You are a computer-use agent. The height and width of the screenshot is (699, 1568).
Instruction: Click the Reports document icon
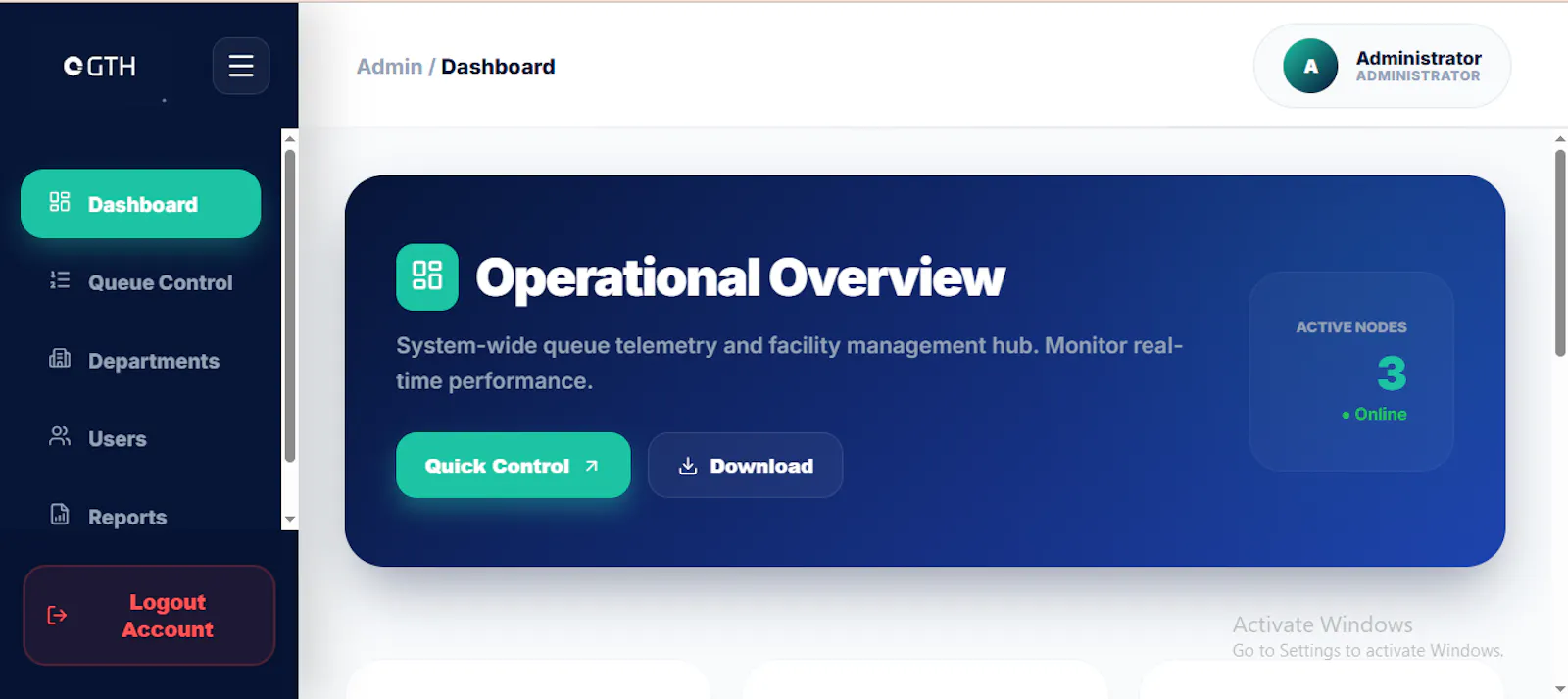click(60, 514)
